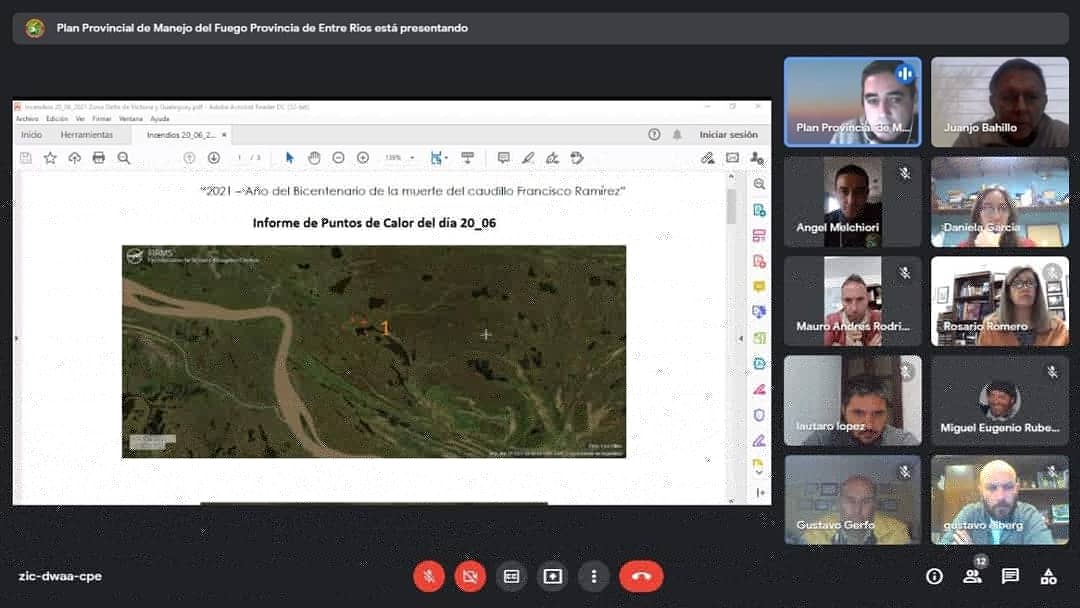Open Edición menu in Acrobat
This screenshot has height=608, width=1080.
(56, 119)
